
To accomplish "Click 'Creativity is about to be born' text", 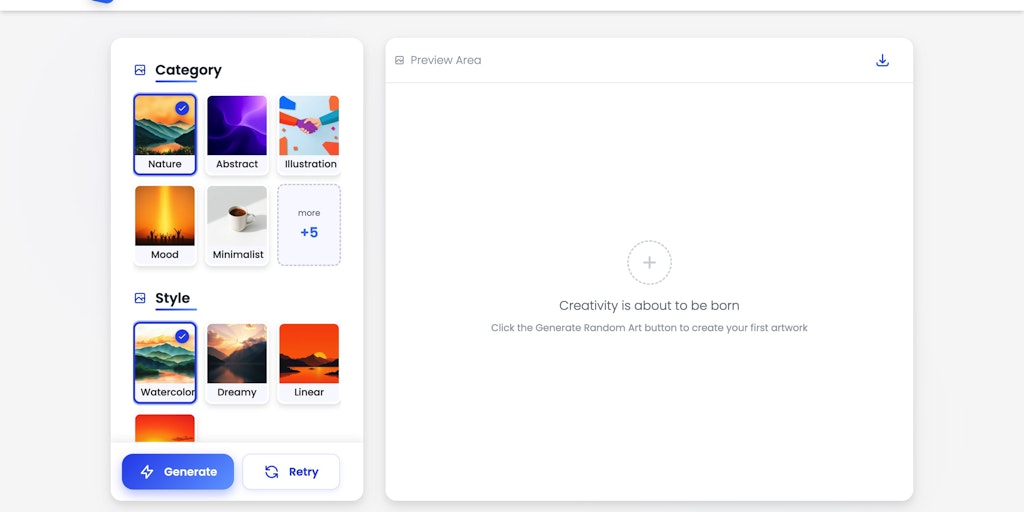I will coord(649,306).
